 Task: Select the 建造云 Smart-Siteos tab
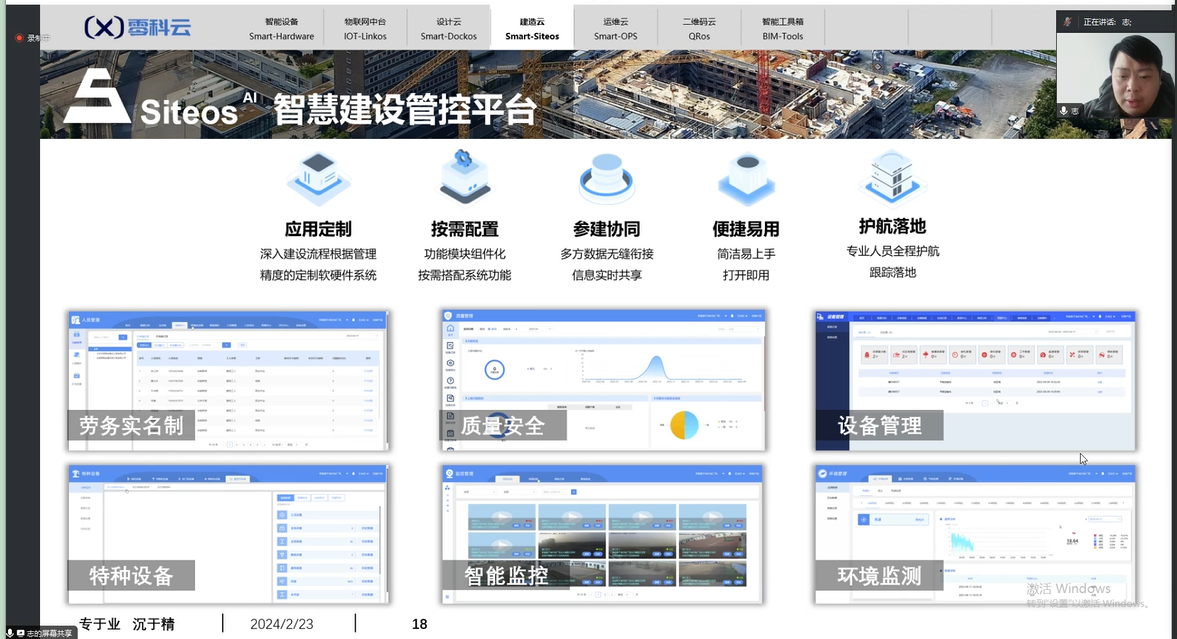point(532,29)
